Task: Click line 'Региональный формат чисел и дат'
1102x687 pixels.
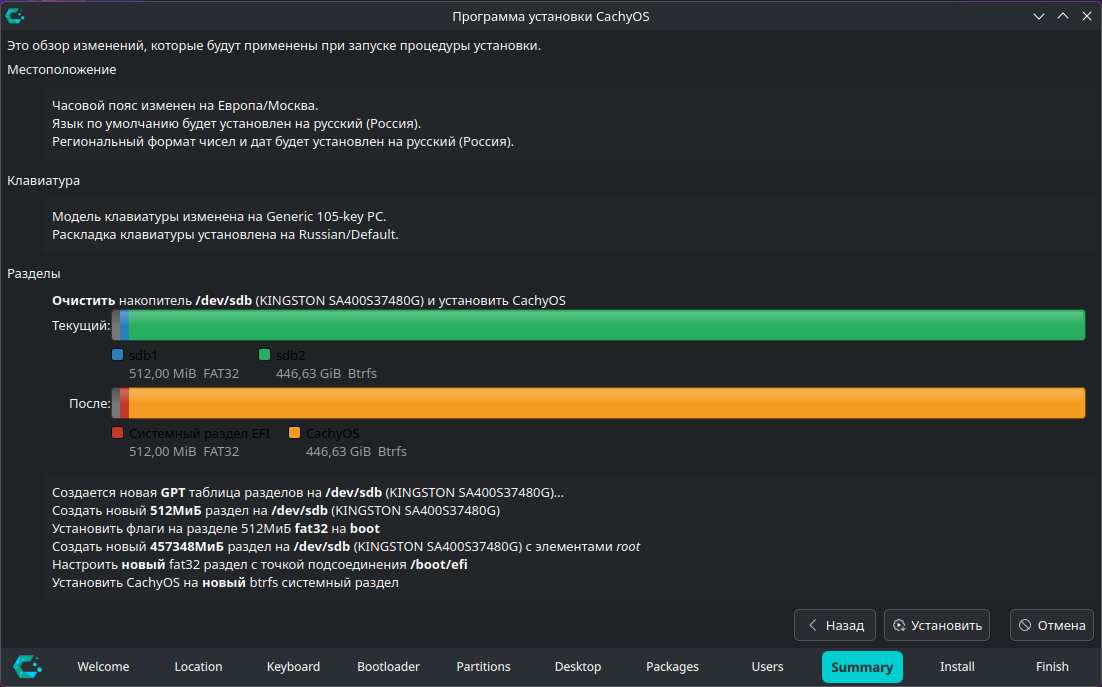Action: coord(283,142)
